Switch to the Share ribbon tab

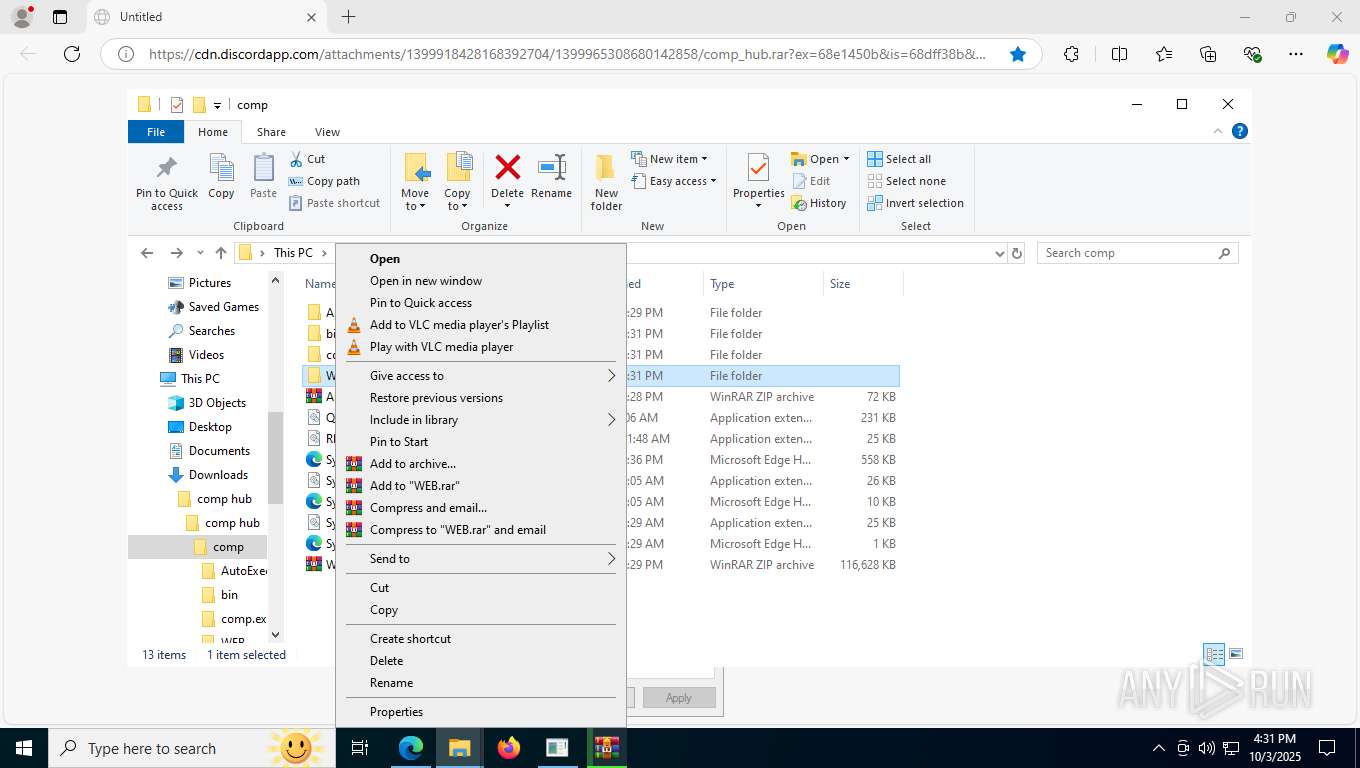click(x=271, y=132)
